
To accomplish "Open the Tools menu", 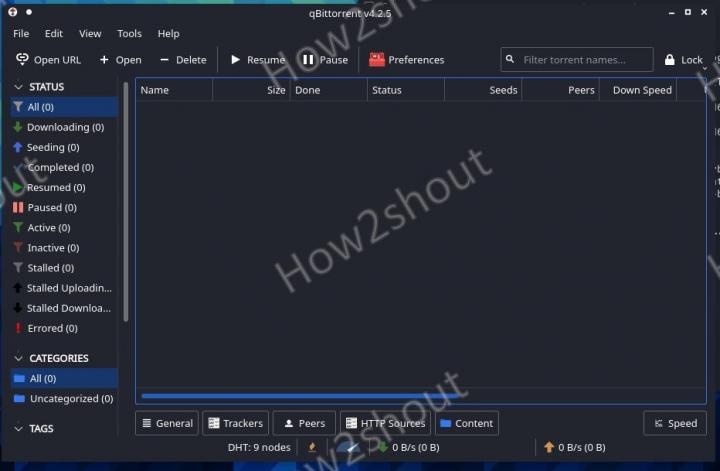I will (129, 34).
